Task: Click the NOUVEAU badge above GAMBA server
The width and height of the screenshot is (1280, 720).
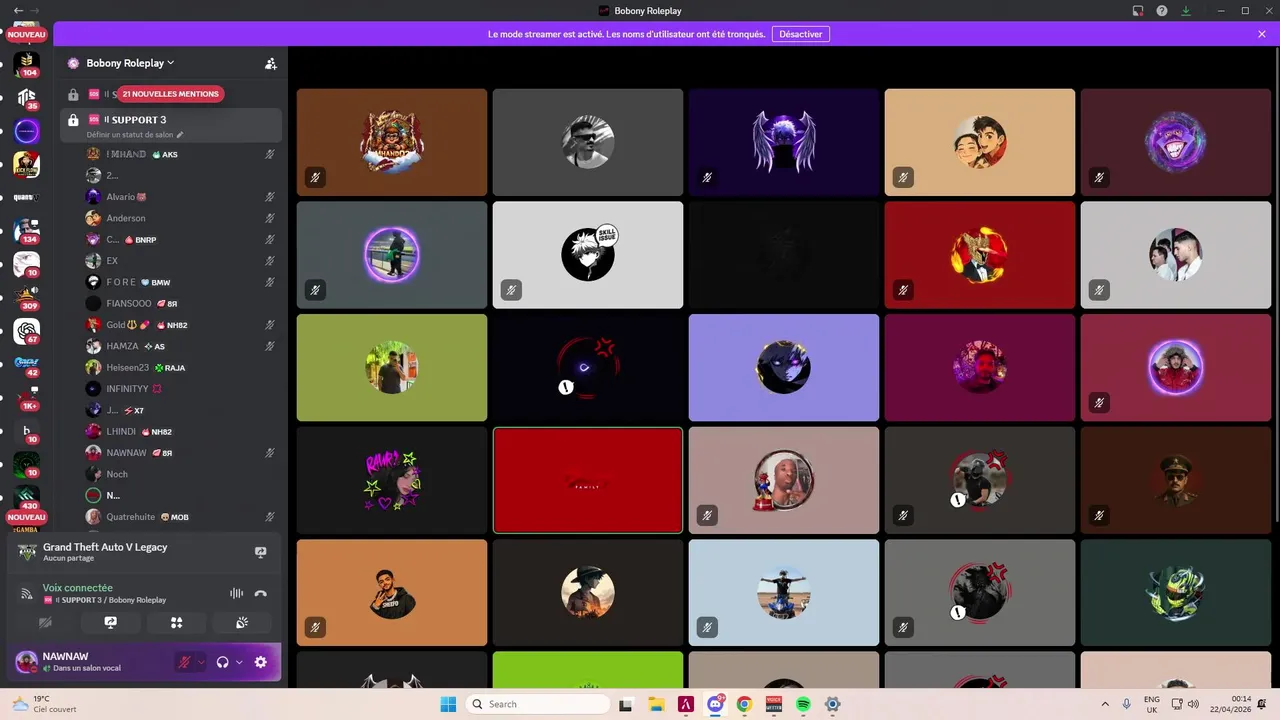Action: tap(27, 517)
